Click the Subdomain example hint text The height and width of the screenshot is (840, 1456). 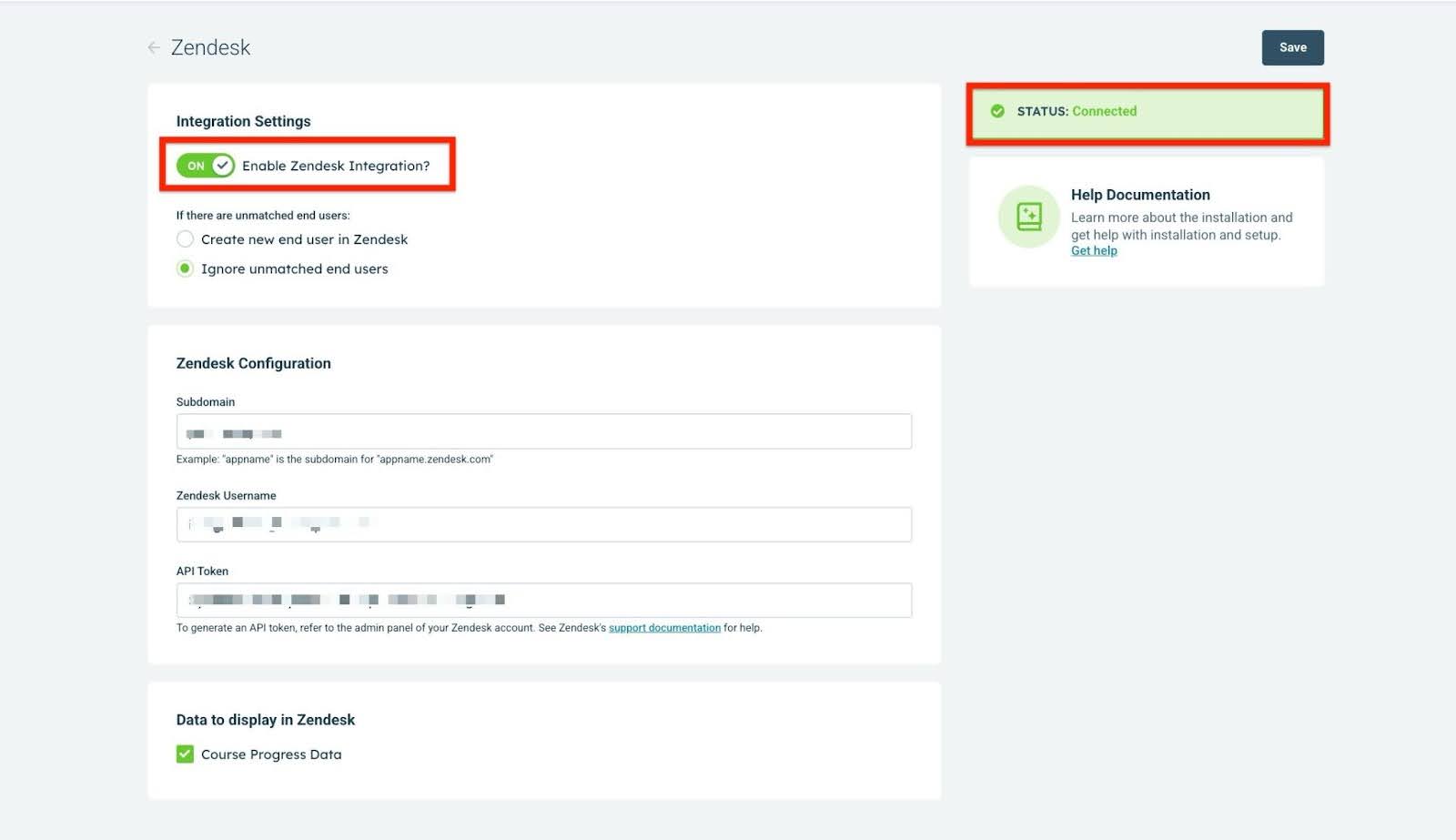[x=335, y=460]
